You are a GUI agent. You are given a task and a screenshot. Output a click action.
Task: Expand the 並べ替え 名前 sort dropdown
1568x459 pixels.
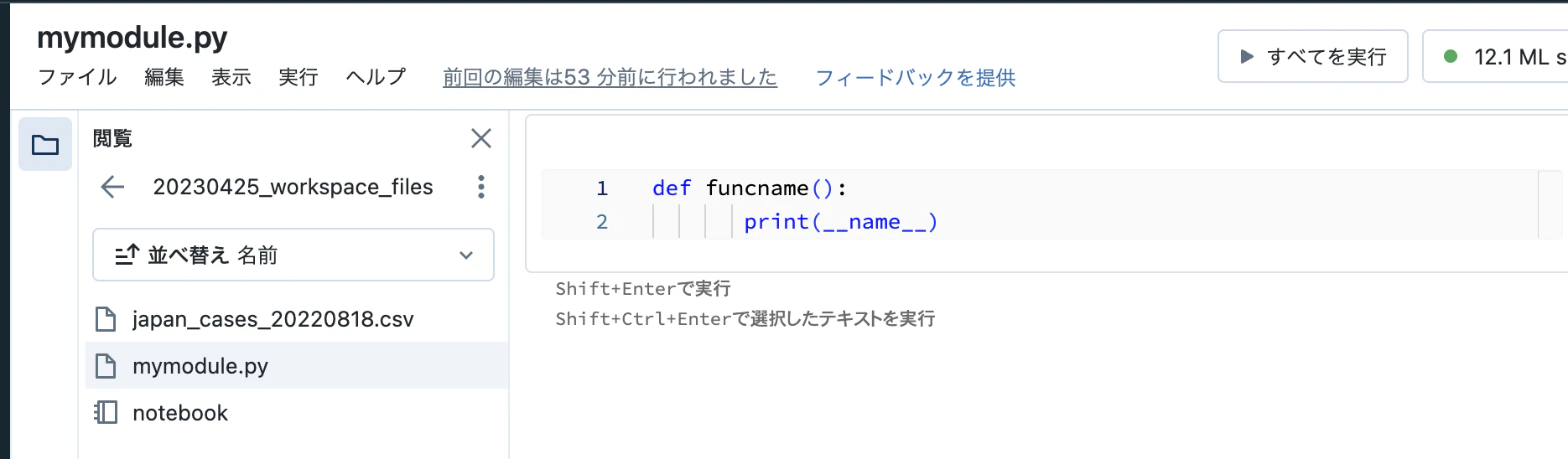click(293, 255)
